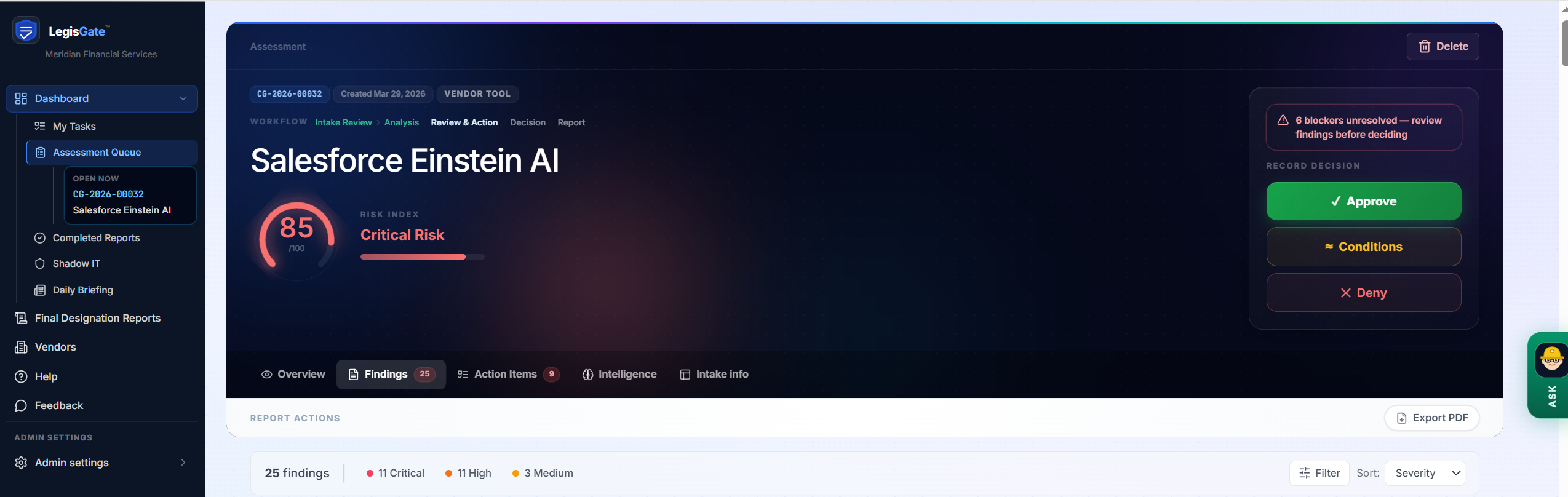Click the Export PDF file icon
The height and width of the screenshot is (497, 1568).
(x=1402, y=418)
